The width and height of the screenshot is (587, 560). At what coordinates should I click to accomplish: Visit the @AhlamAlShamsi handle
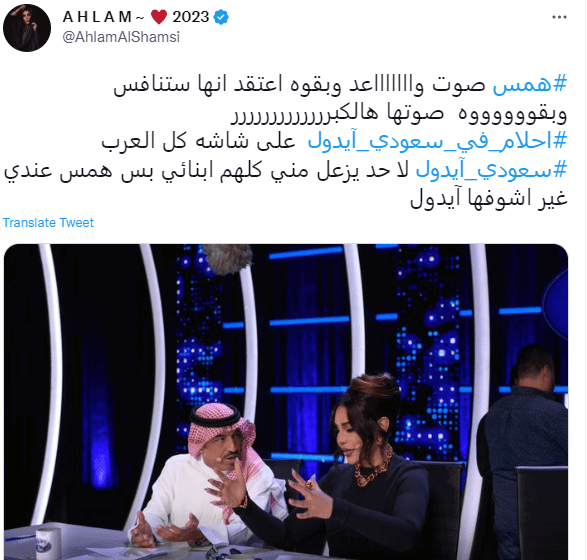point(121,37)
